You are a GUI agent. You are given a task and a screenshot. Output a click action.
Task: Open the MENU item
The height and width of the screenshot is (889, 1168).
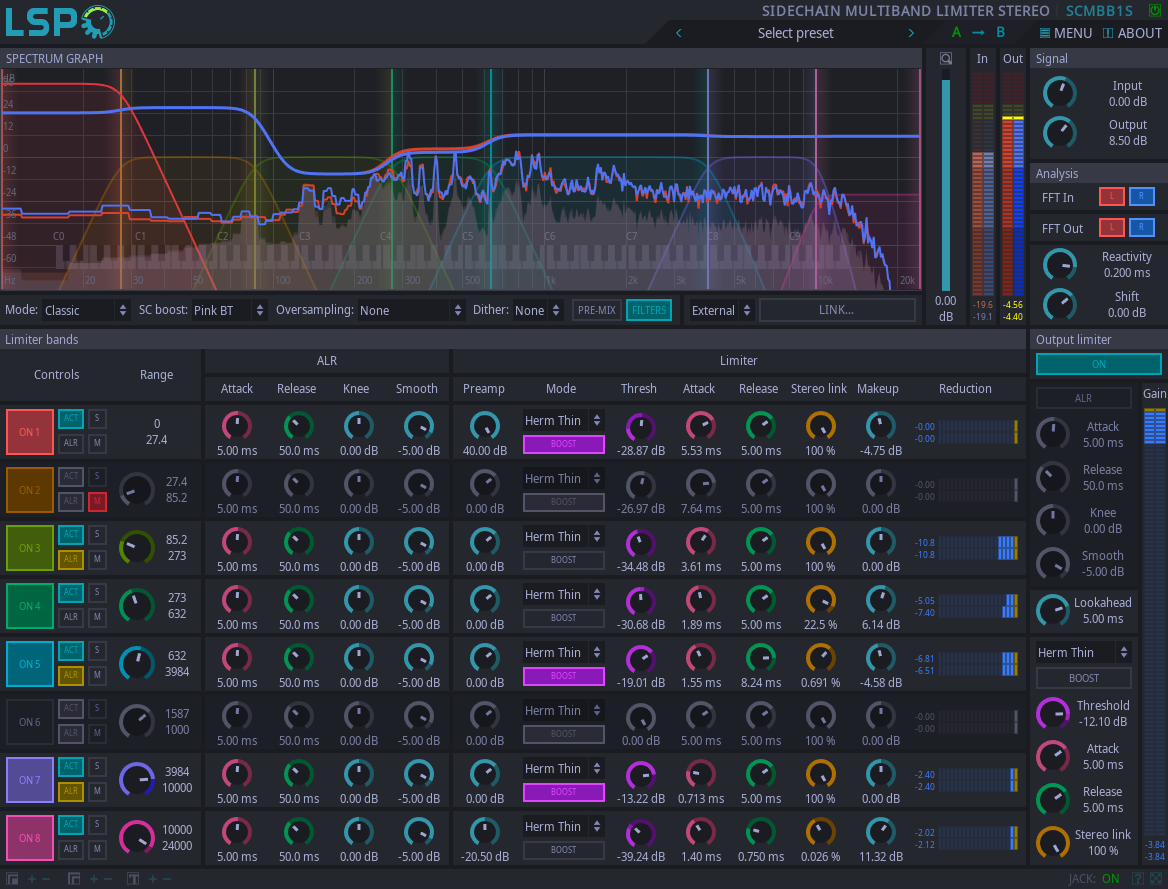pyautogui.click(x=1065, y=33)
